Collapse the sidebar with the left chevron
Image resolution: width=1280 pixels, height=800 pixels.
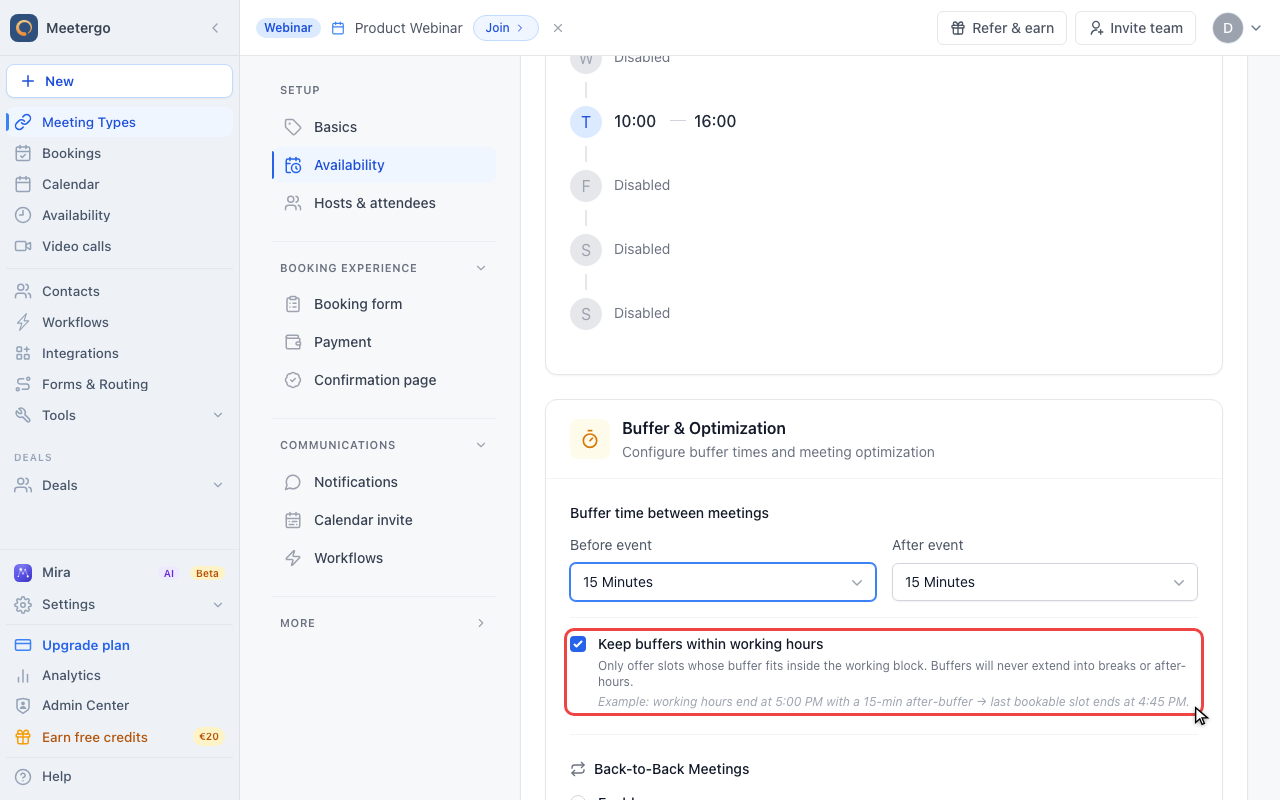[215, 28]
